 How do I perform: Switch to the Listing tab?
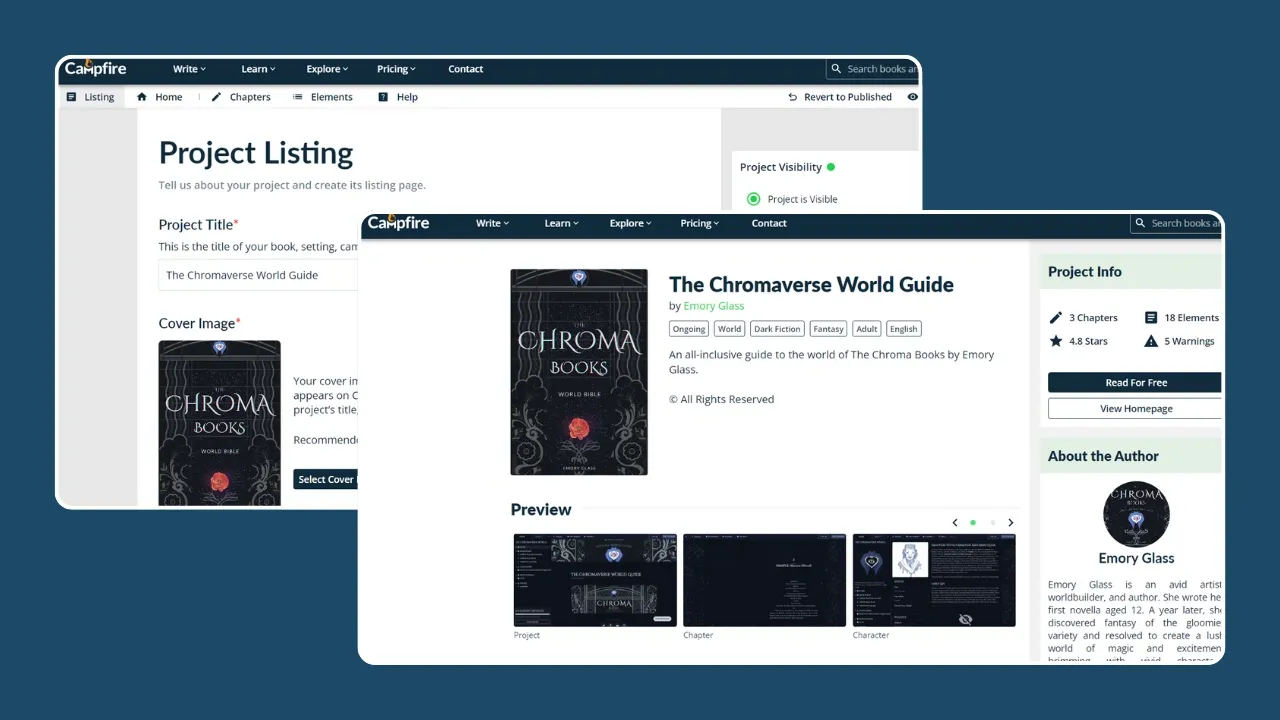[x=90, y=97]
